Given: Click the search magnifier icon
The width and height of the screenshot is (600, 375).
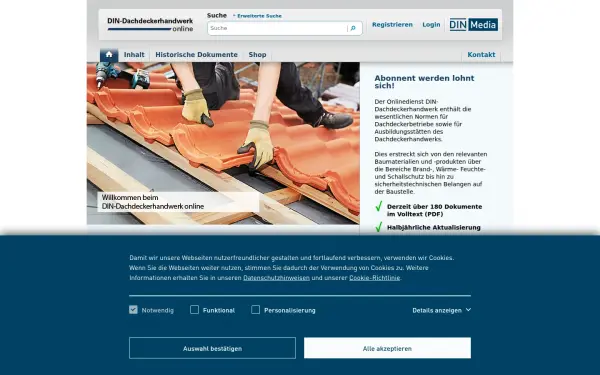Looking at the screenshot, I should coord(353,28).
